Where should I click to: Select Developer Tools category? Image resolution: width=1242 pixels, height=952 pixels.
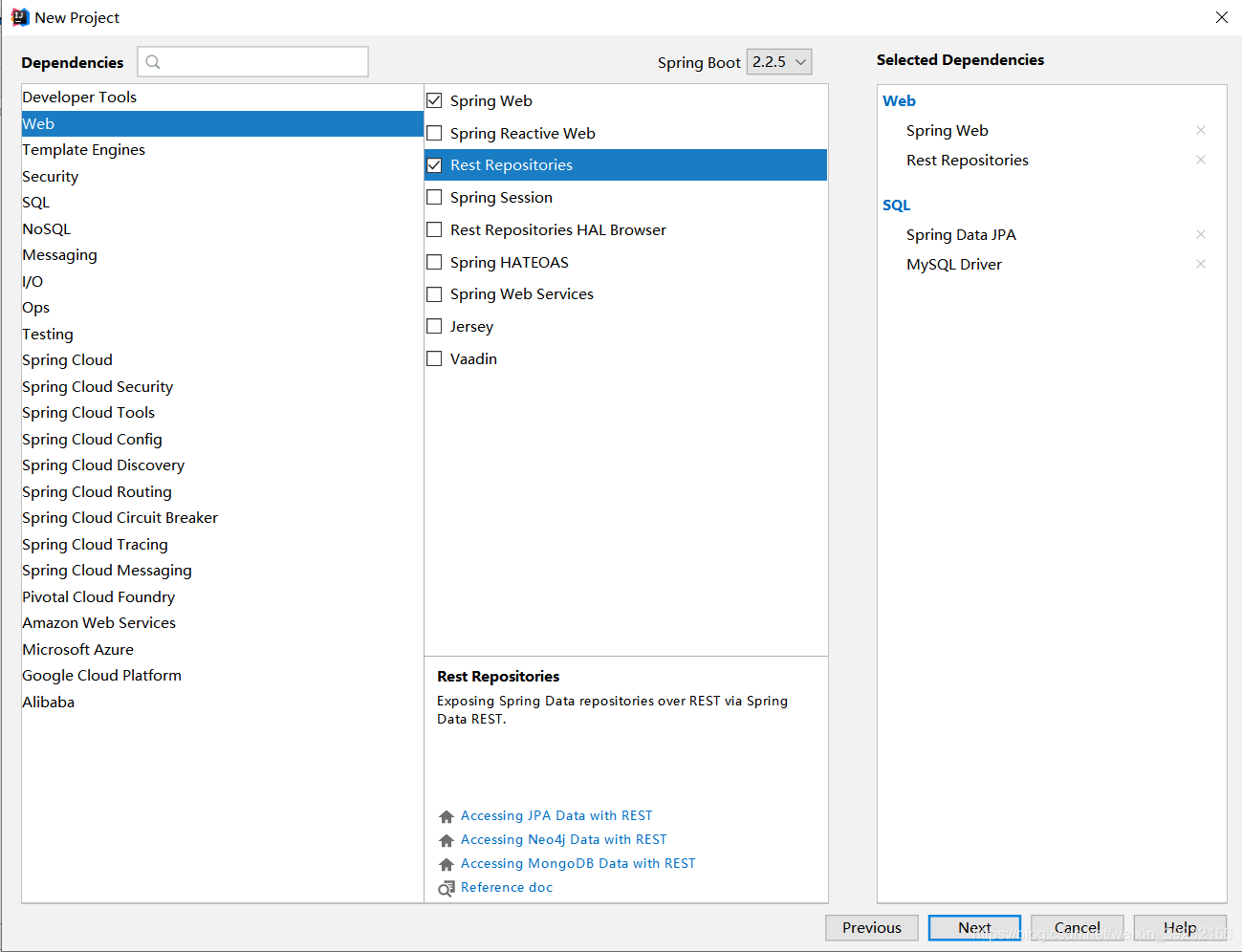pos(222,97)
